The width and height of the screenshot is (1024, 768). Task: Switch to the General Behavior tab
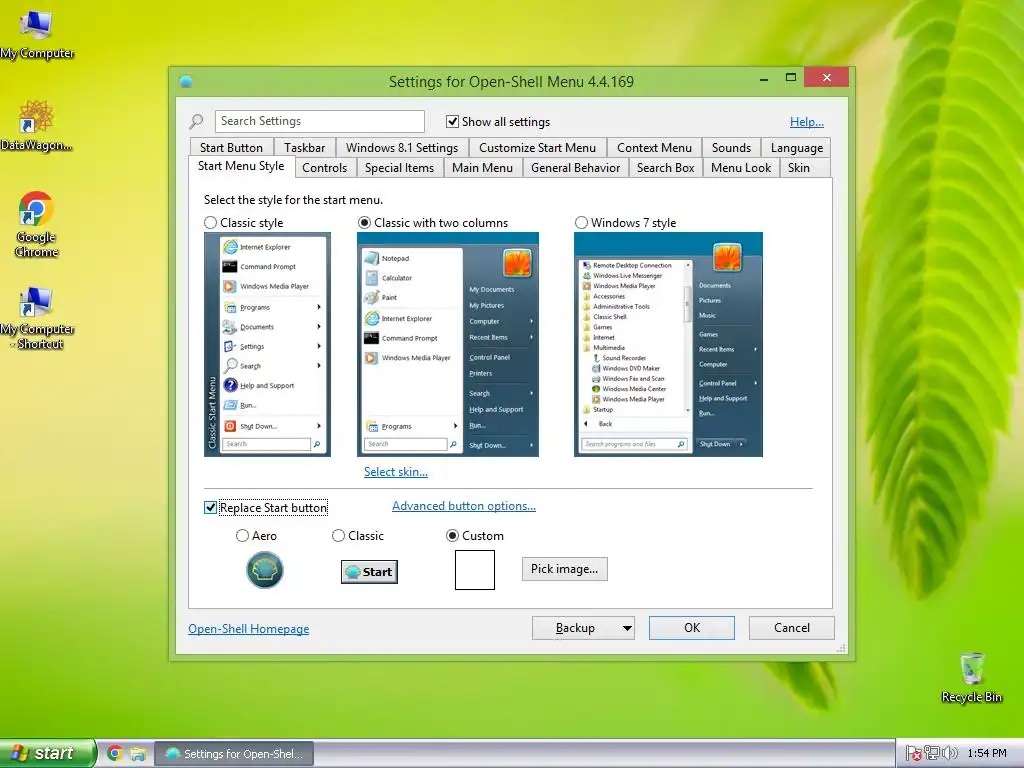coord(575,168)
